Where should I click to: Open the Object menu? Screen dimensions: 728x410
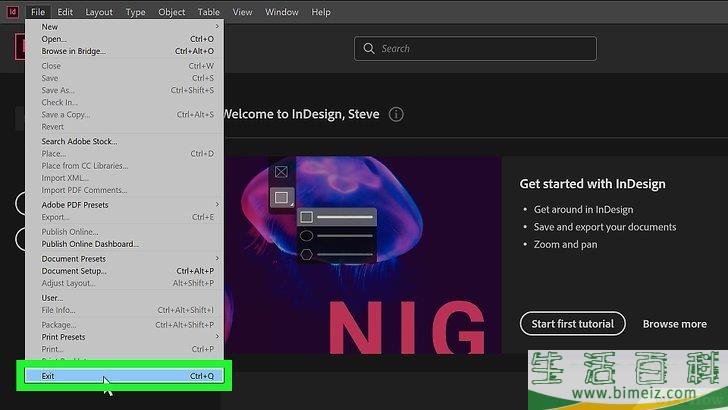click(x=171, y=12)
